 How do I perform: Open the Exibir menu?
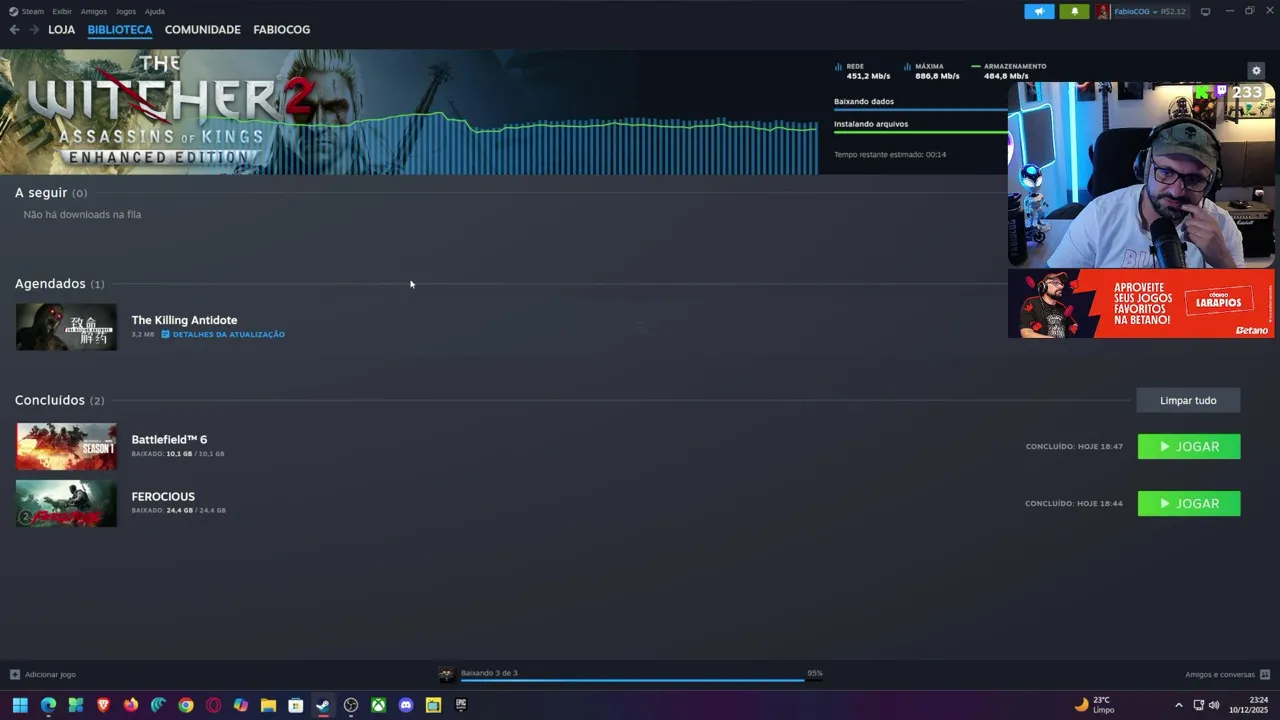click(x=62, y=11)
